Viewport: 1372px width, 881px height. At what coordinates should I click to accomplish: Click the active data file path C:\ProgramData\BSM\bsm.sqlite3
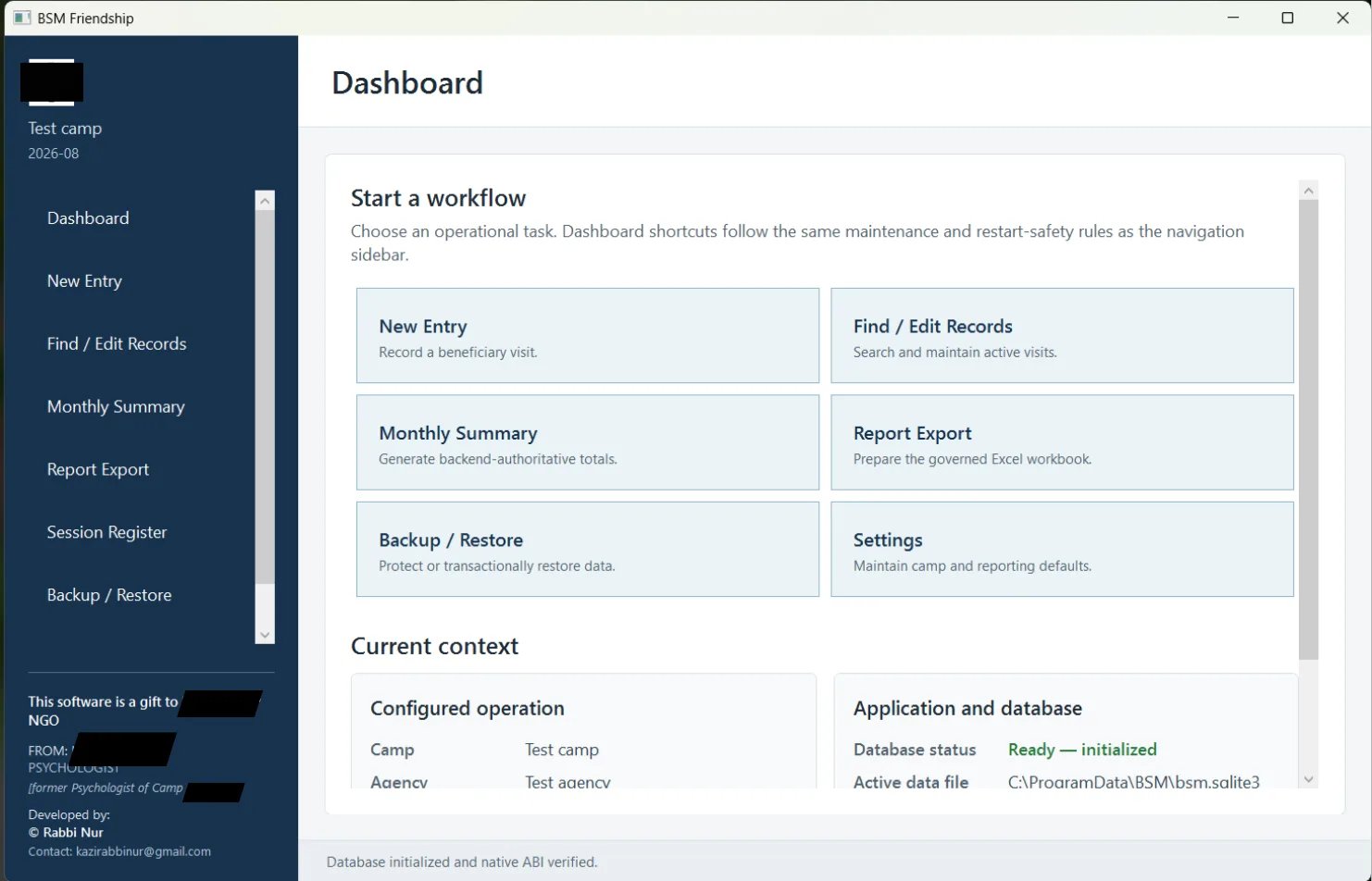click(x=1133, y=782)
